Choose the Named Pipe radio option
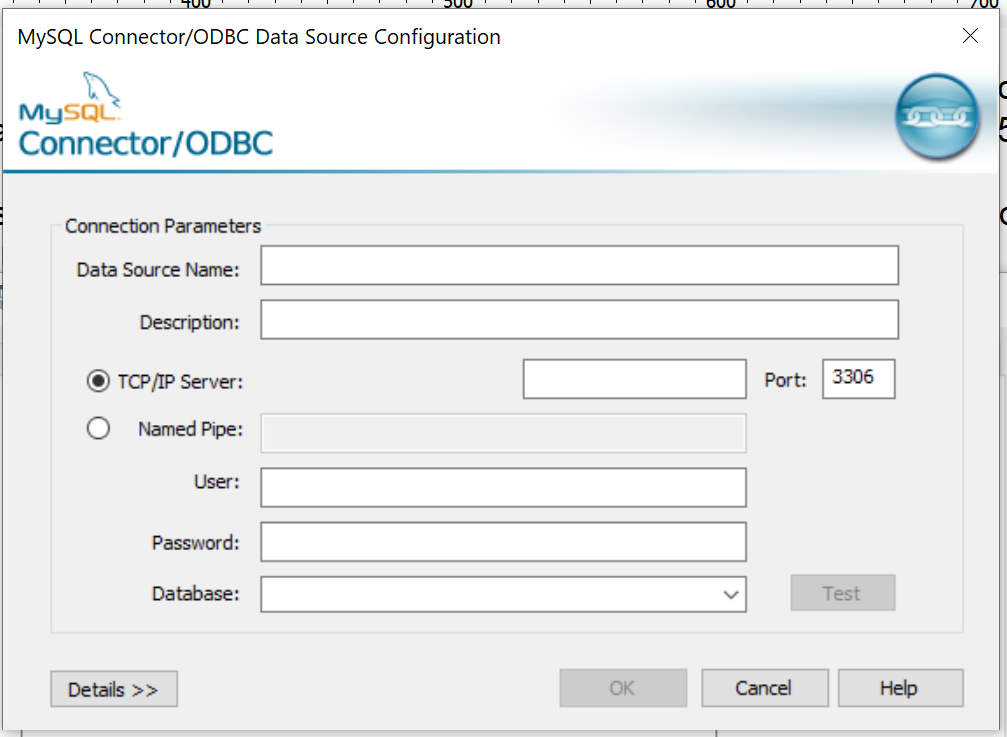Screen dimensions: 1007x737 [98, 429]
